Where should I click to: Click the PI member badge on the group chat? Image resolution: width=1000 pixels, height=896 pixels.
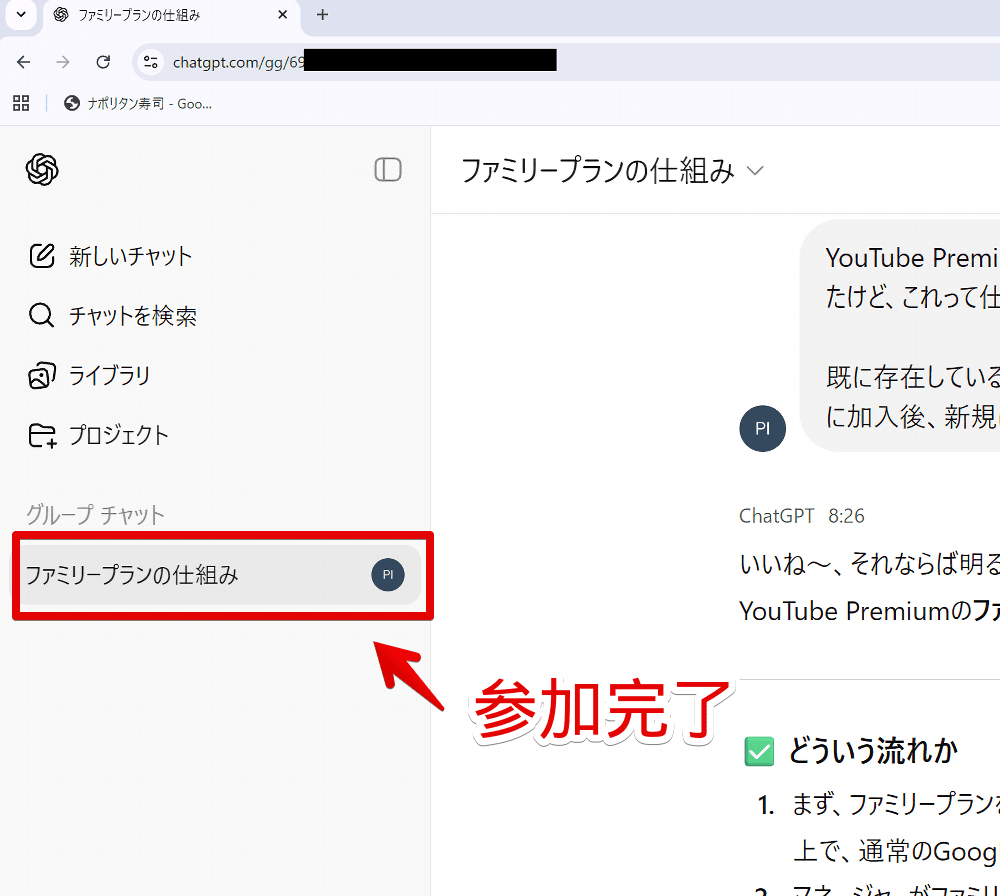click(x=388, y=574)
